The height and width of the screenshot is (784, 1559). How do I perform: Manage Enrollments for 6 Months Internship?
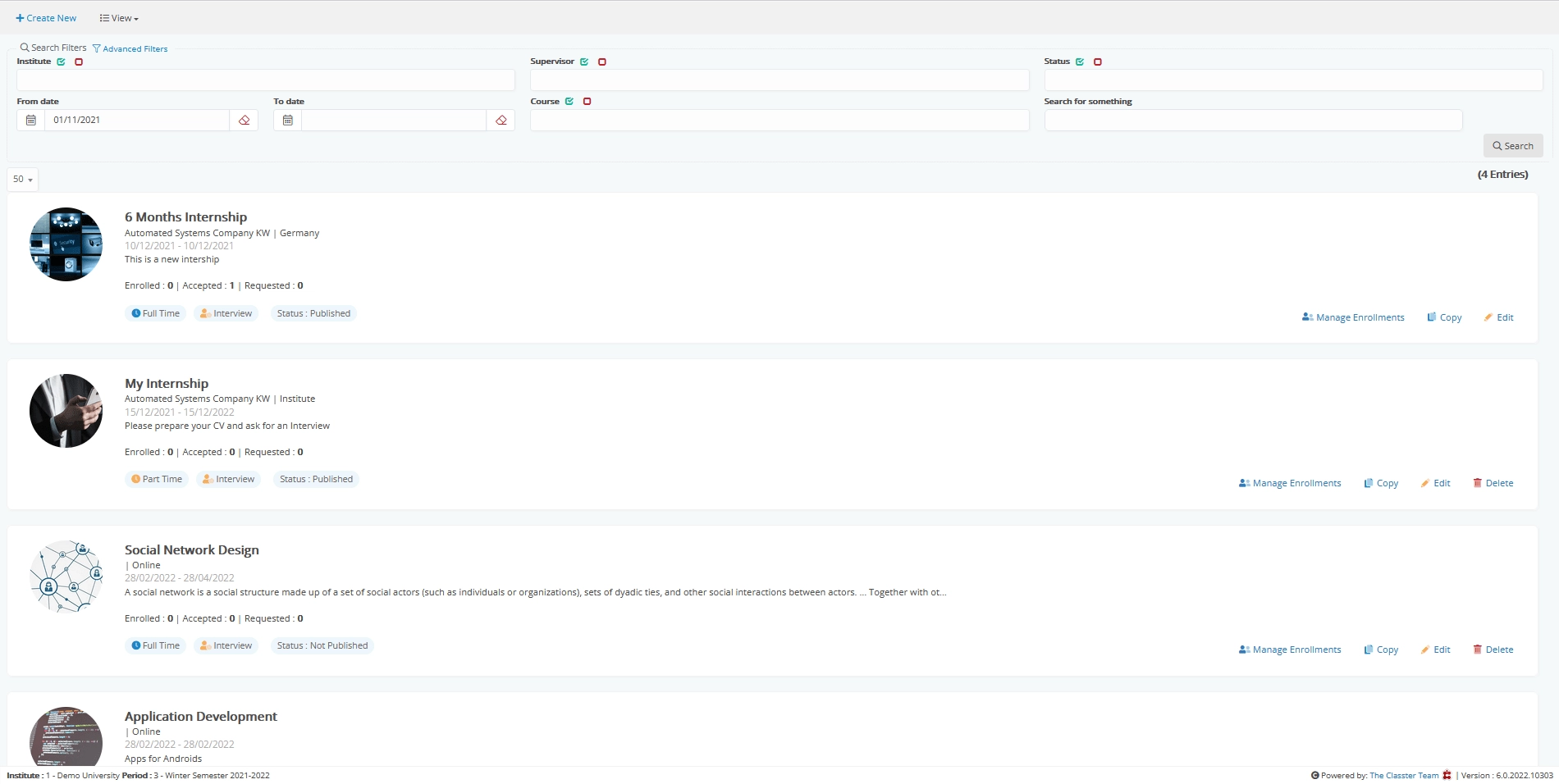point(1353,317)
